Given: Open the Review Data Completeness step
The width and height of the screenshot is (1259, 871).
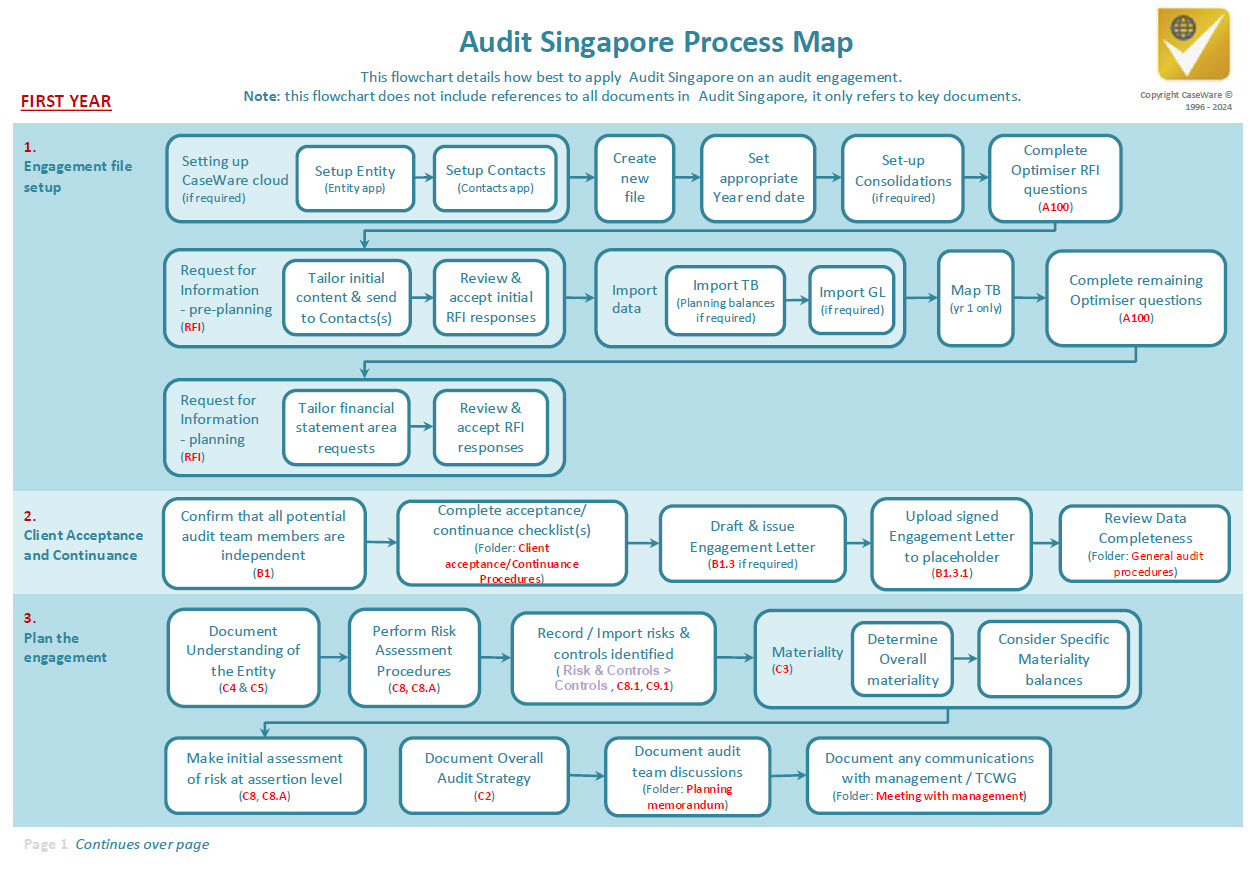Looking at the screenshot, I should coord(1144,543).
